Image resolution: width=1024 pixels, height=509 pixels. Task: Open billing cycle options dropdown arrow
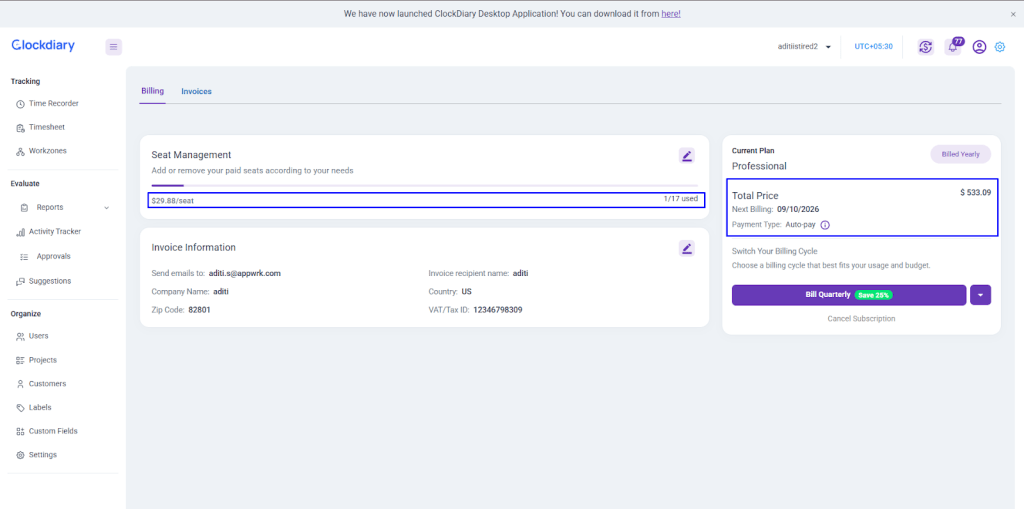[980, 295]
